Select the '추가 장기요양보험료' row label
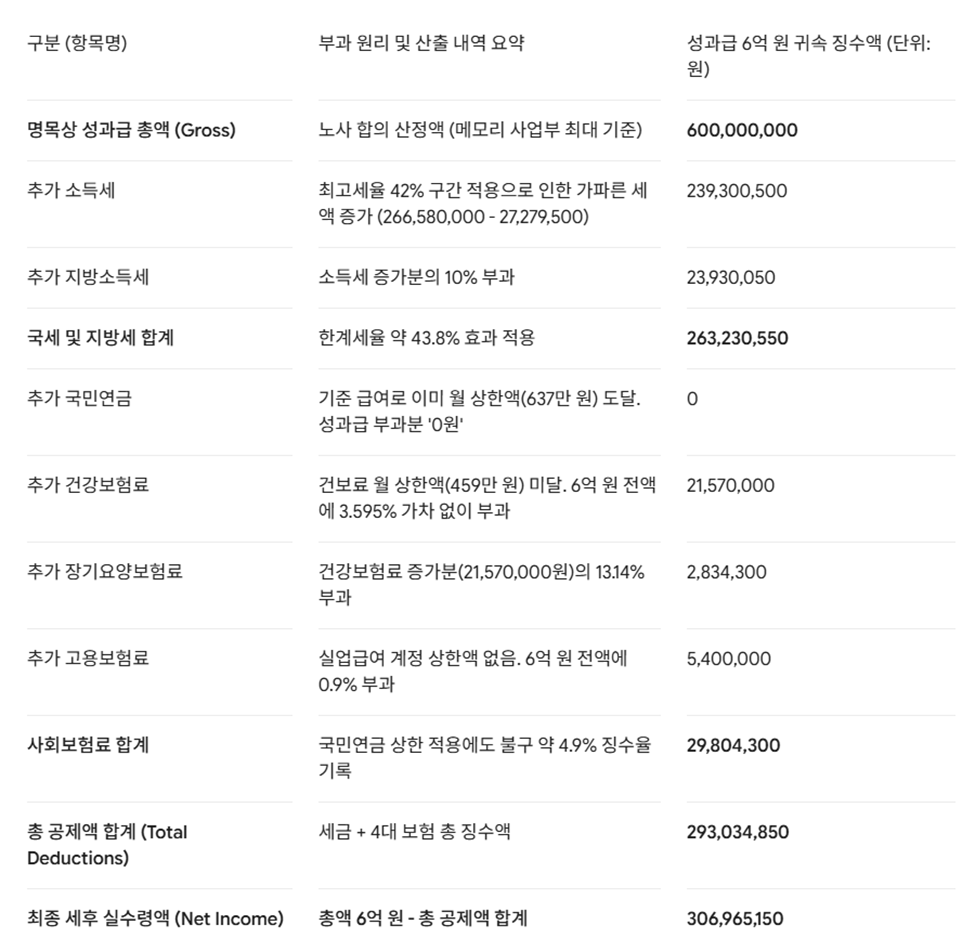Image resolution: width=975 pixels, height=951 pixels. pyautogui.click(x=105, y=571)
